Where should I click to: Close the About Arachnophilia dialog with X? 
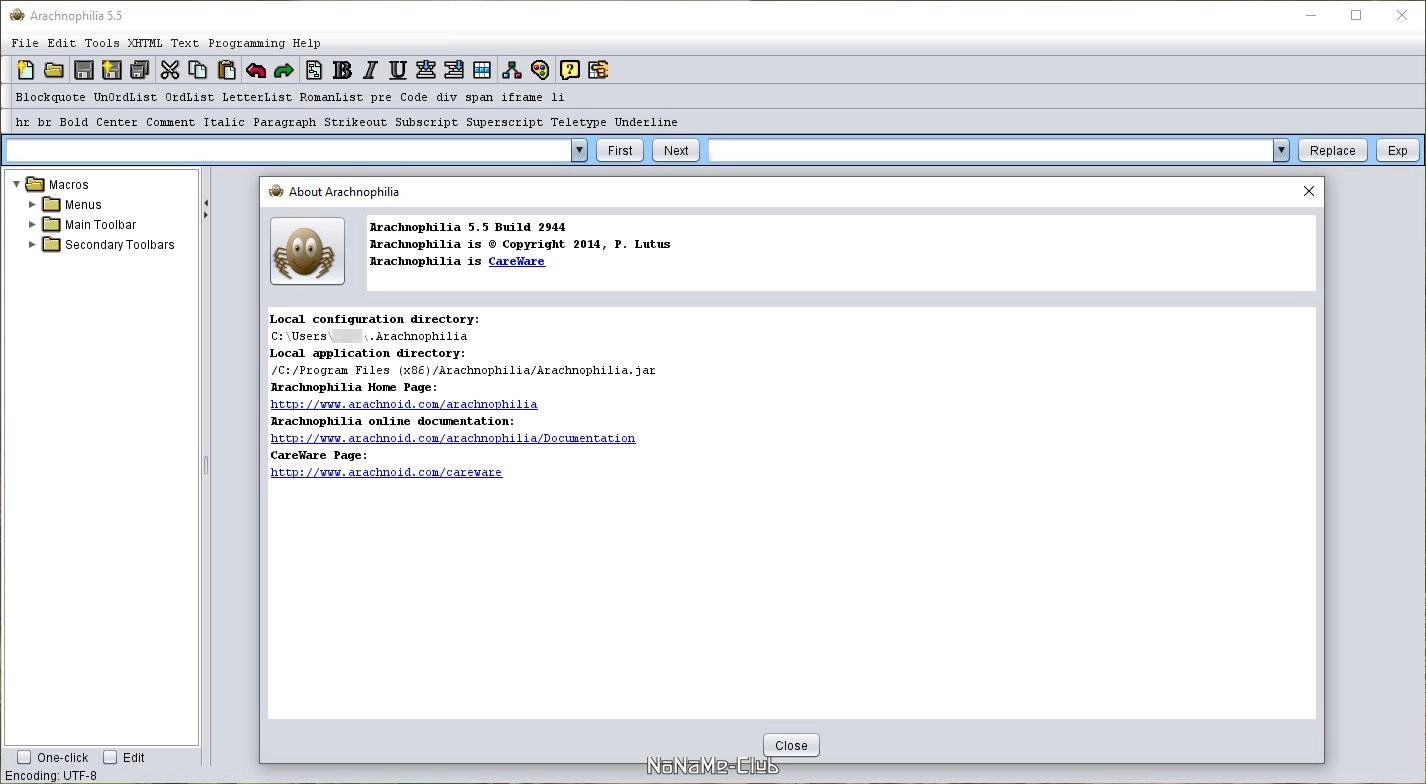[x=1308, y=191]
